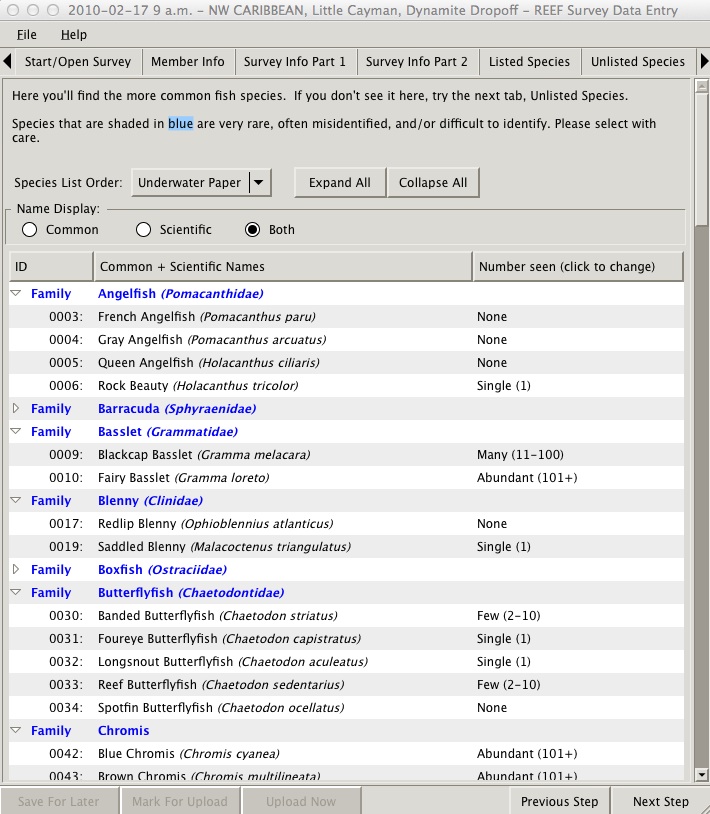This screenshot has height=814, width=710.
Task: Collapse the Blenny family
Action: pos(16,500)
